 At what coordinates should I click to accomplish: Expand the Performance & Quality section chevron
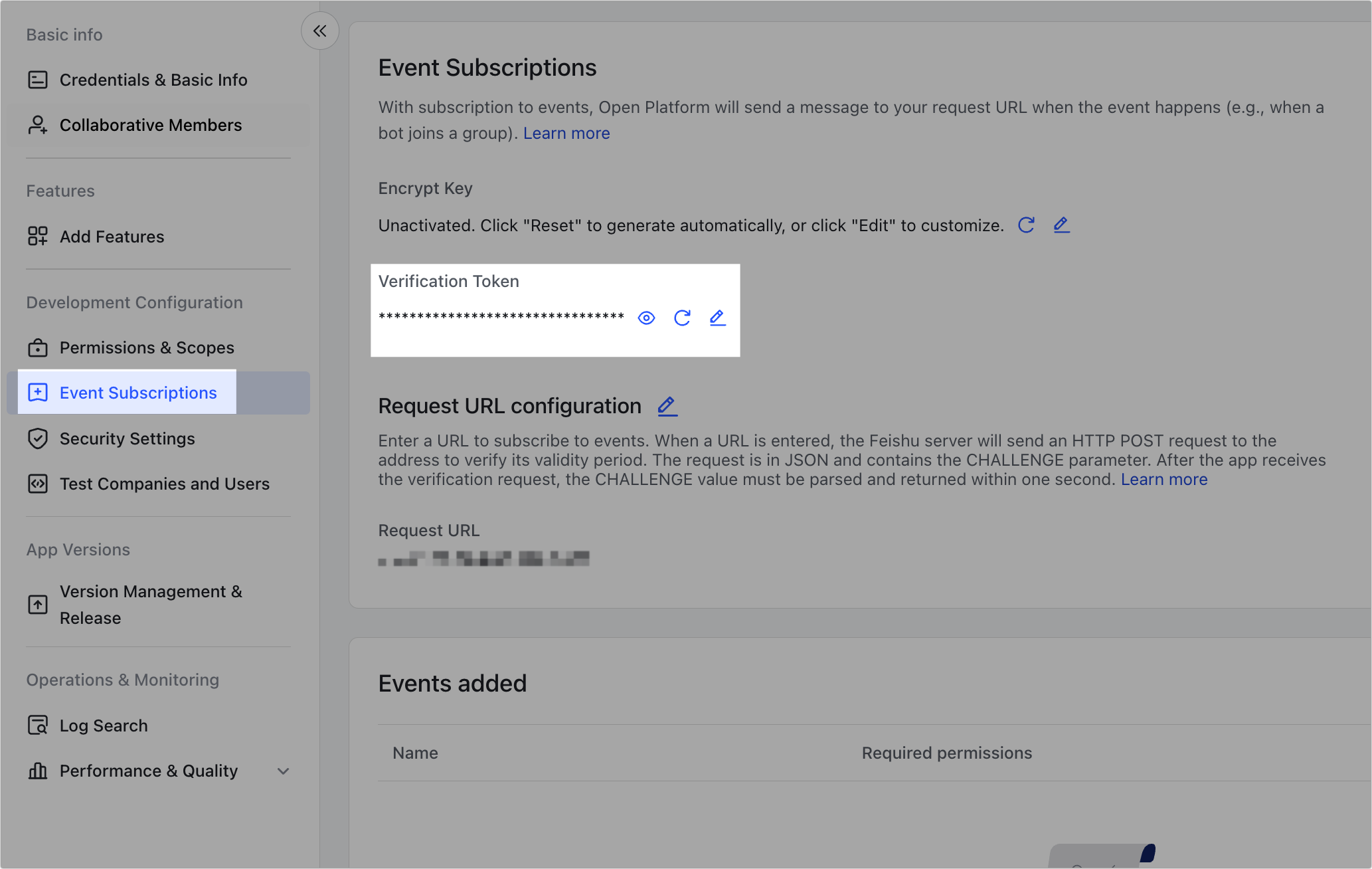coord(282,771)
